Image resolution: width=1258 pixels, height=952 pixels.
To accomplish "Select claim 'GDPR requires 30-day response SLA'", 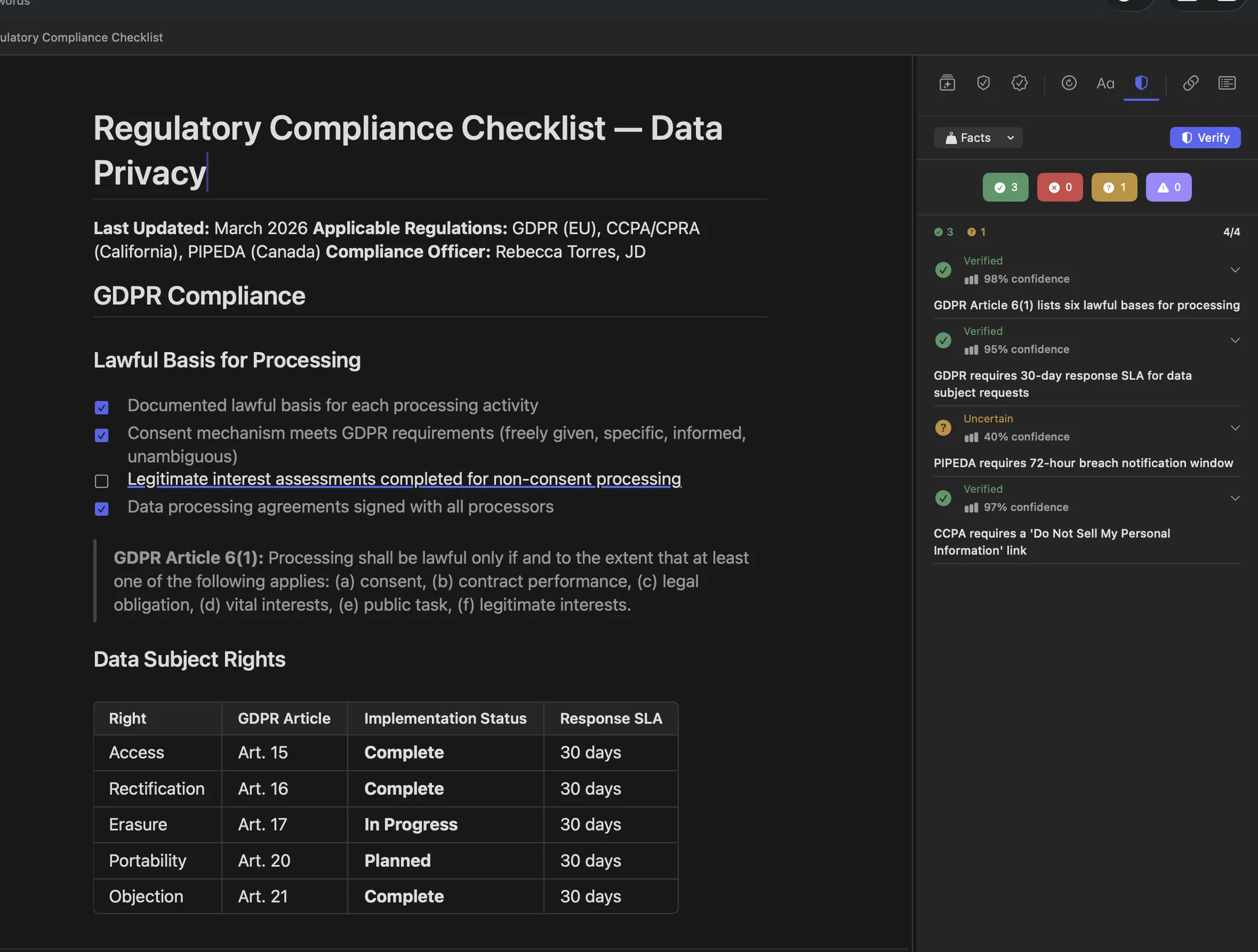I will pyautogui.click(x=1063, y=384).
